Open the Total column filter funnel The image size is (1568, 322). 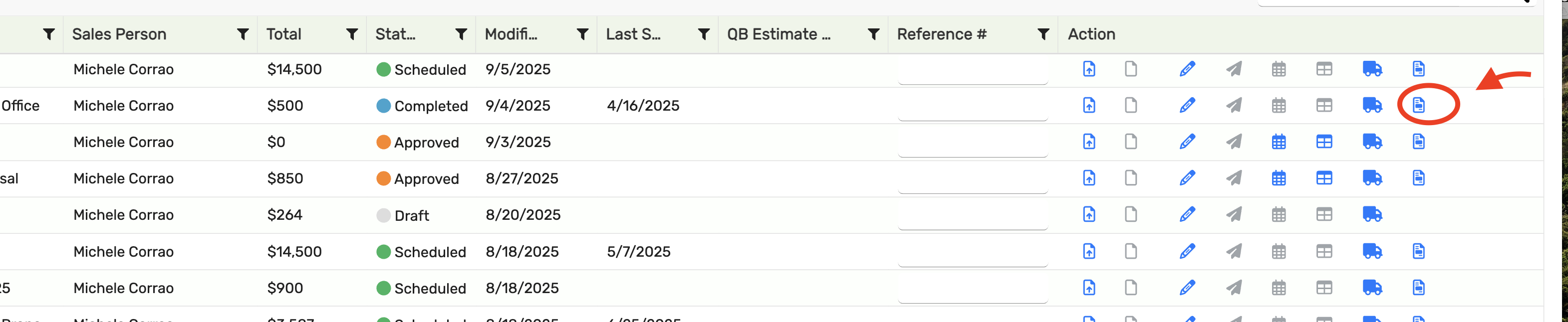pyautogui.click(x=352, y=34)
